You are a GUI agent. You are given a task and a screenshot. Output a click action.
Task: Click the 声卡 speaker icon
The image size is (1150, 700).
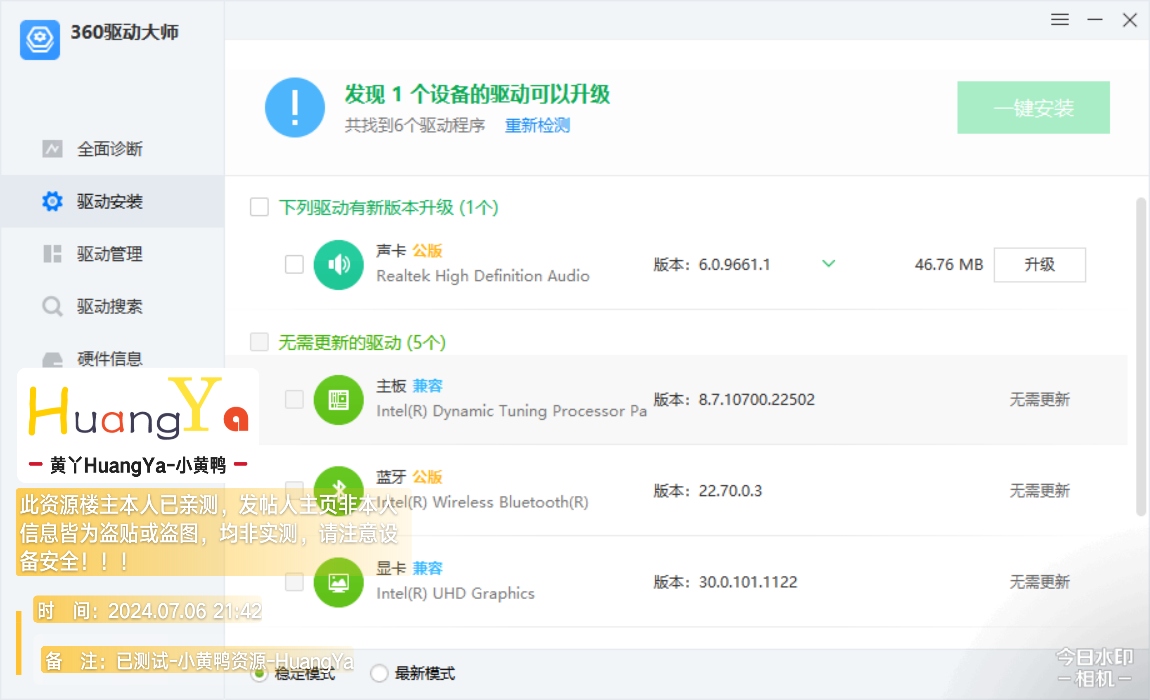338,265
